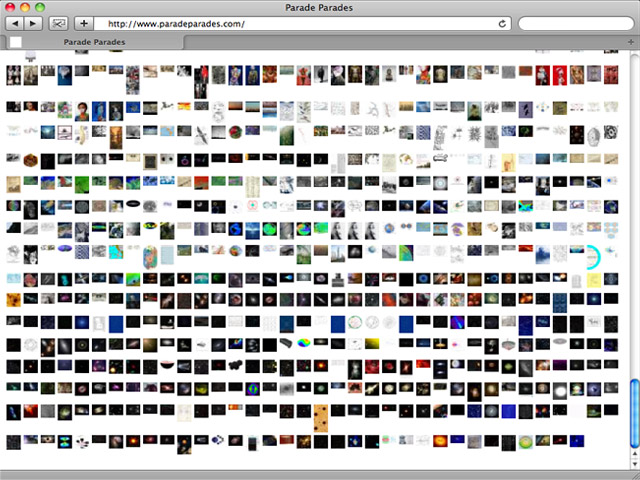Reload the page using the refresh icon
640x480 pixels.
502,24
